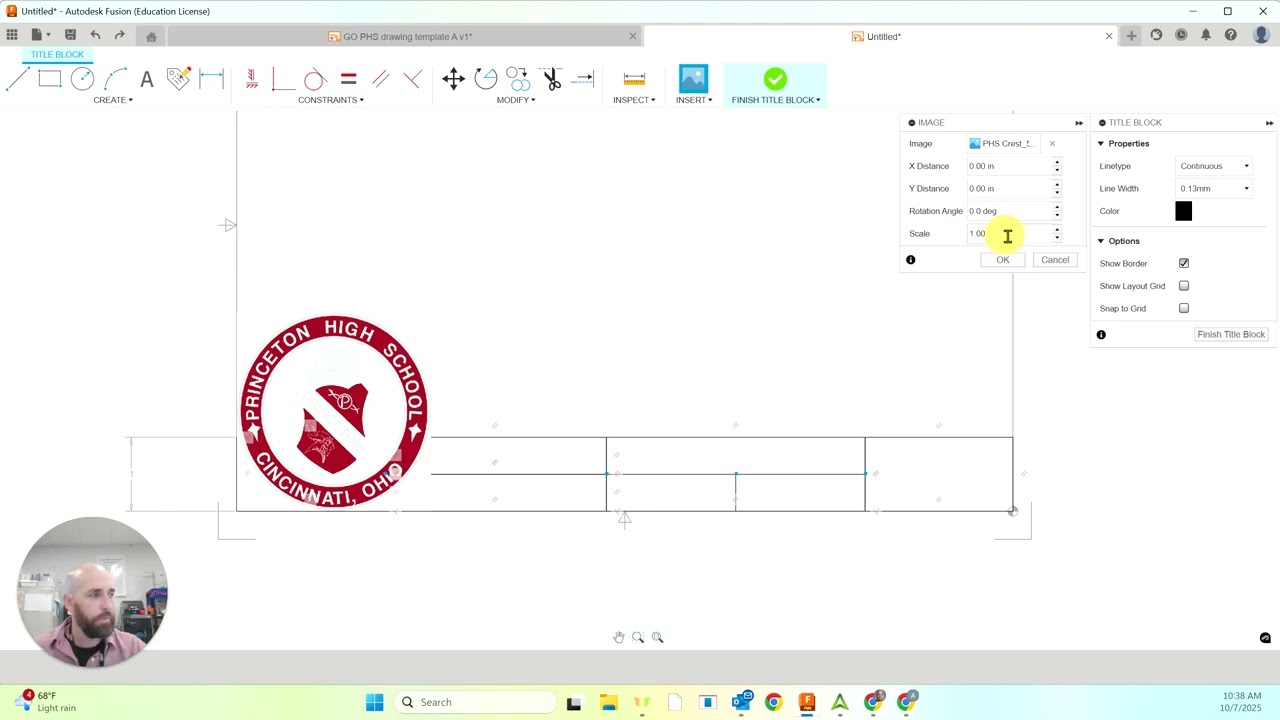Select the Text tool
Screen dimensions: 1280x720
click(147, 79)
